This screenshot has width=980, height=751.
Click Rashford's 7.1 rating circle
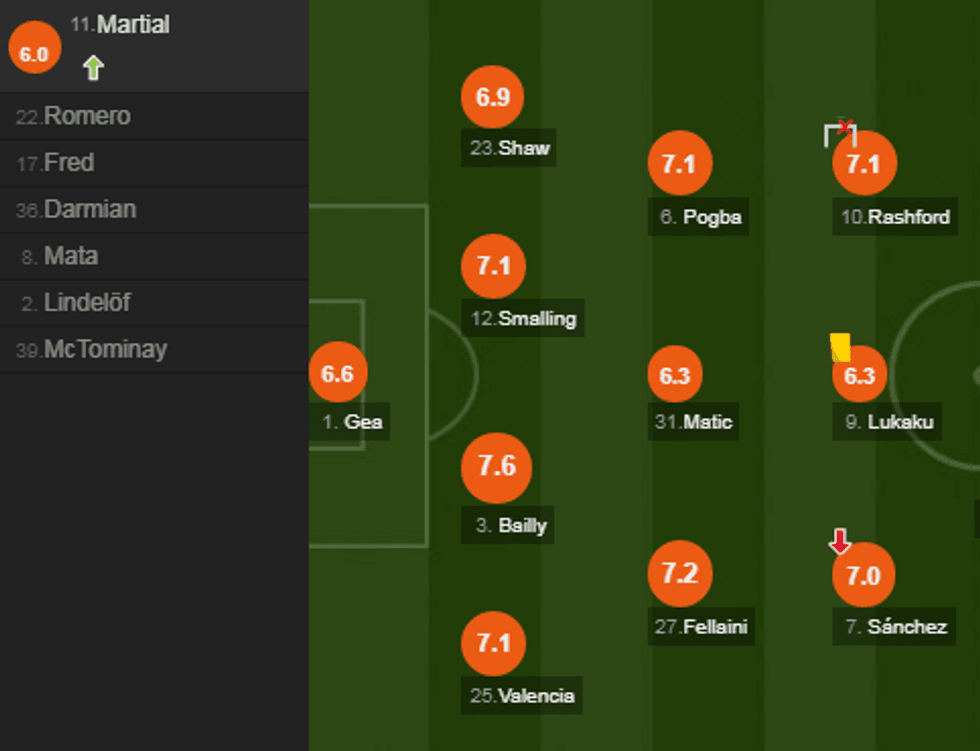(x=863, y=163)
